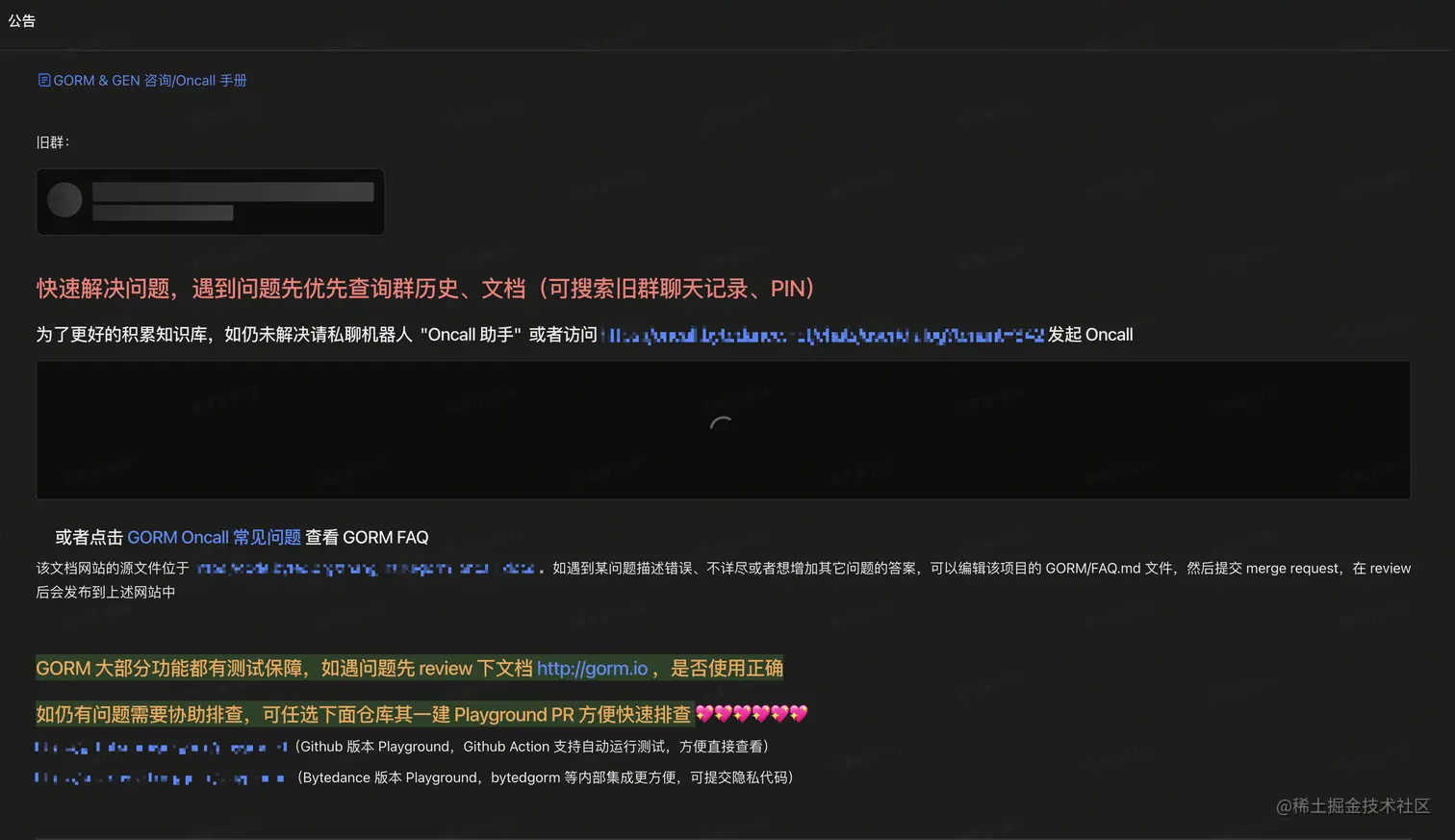The height and width of the screenshot is (840, 1455).
Task: Open the GORM & GEN 咨询/Oncall 手册 link
Action: (x=142, y=81)
